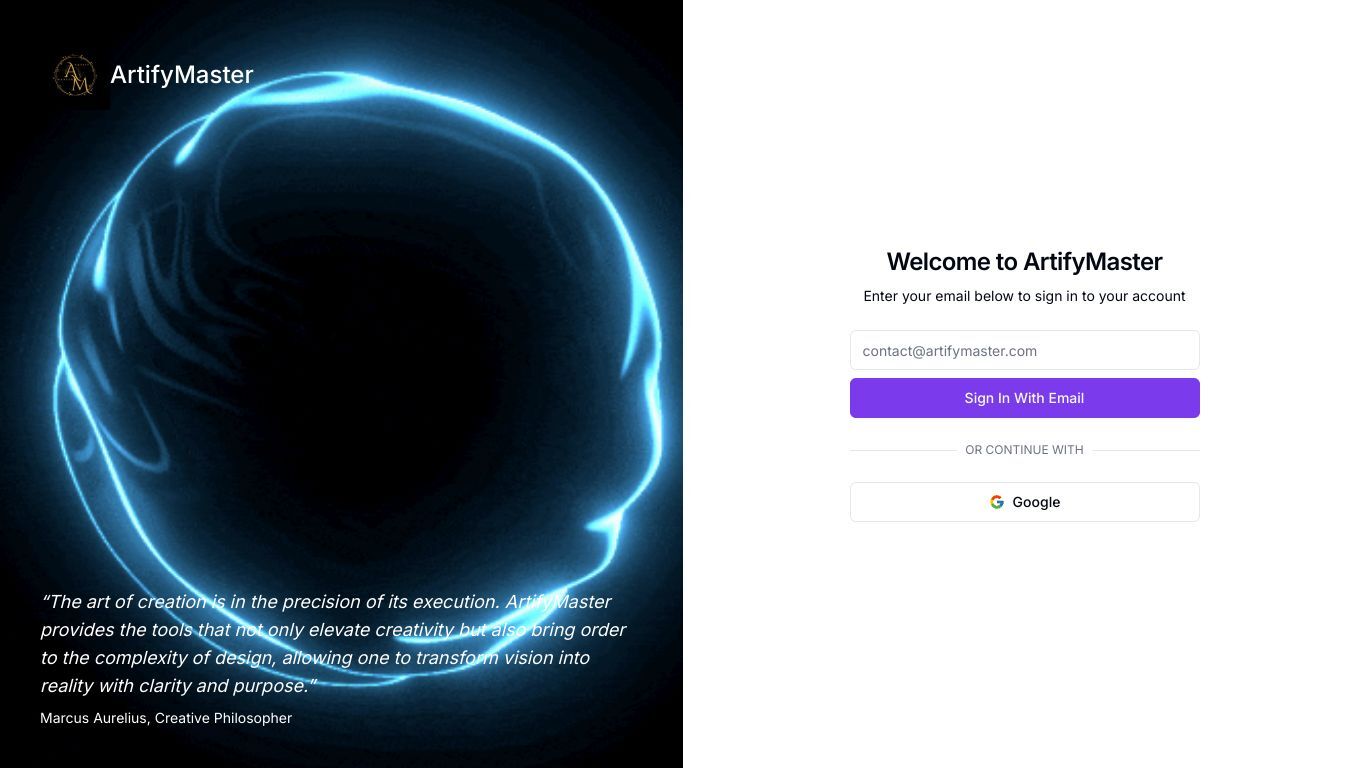Click the quote line starting to the complexity
Screen dimensions: 1366x768
tap(315, 658)
